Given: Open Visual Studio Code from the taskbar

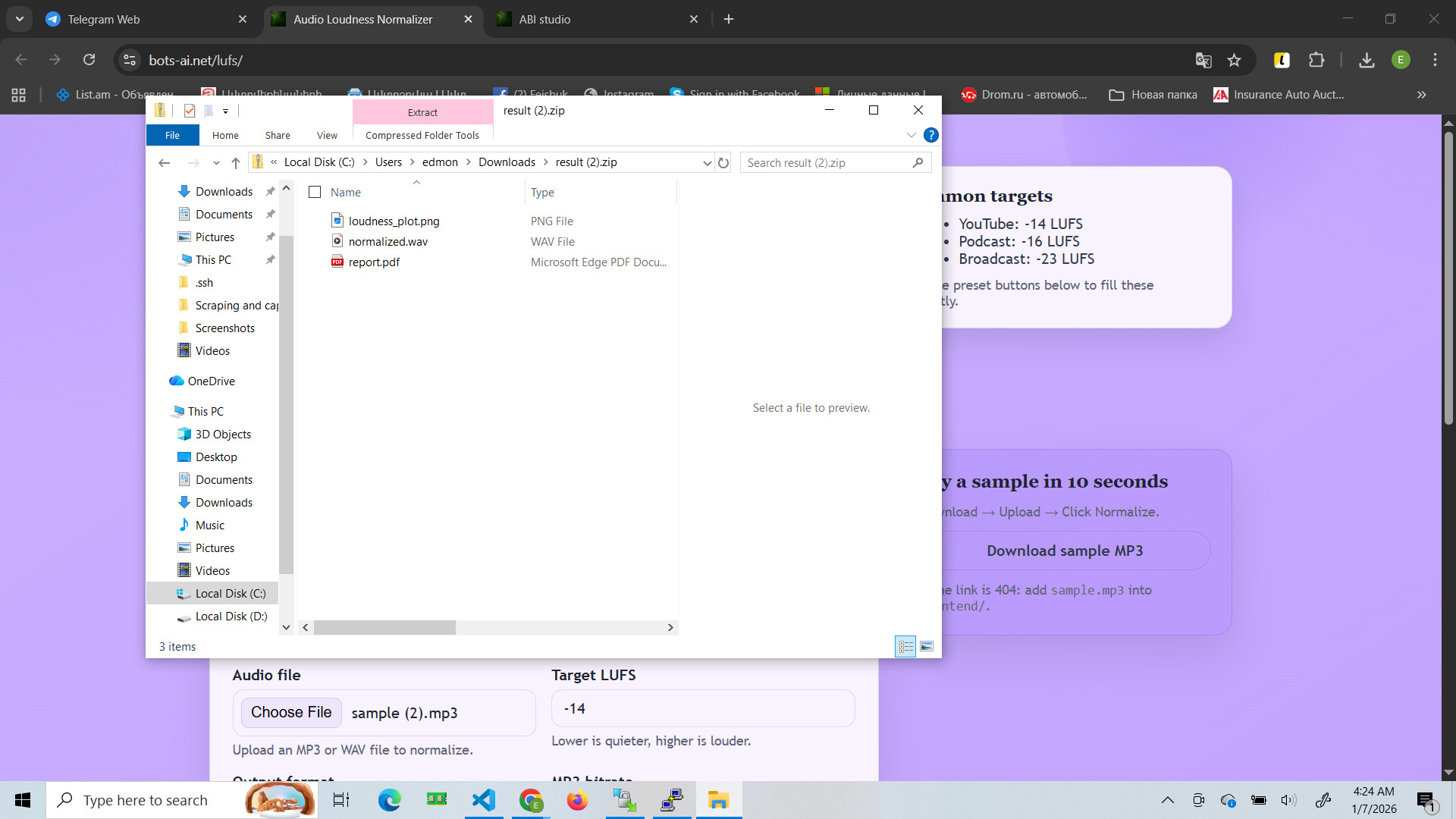Looking at the screenshot, I should 483,799.
